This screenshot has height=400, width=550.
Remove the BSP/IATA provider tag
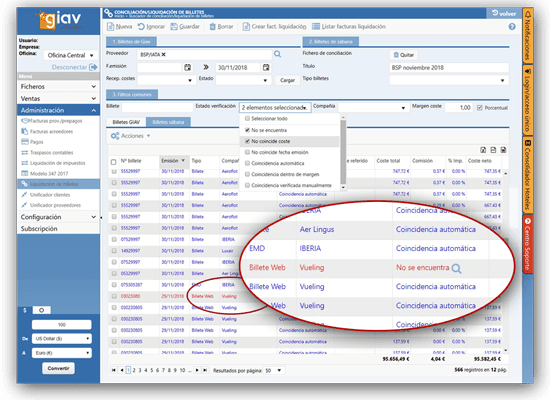(x=163, y=55)
